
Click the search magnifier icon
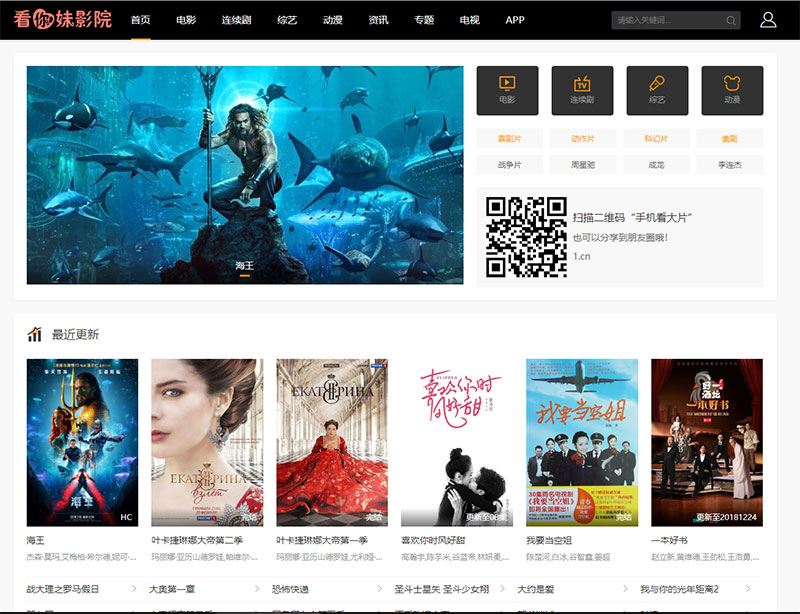731,18
